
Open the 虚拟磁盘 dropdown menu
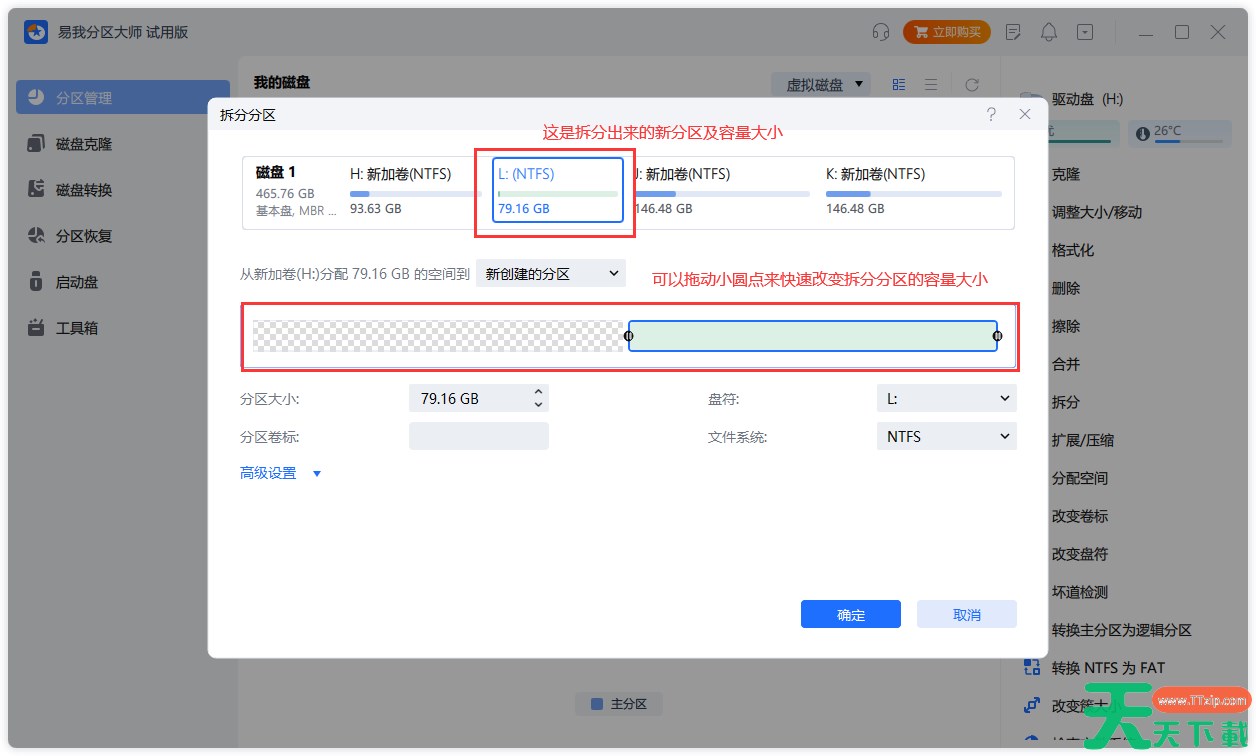820,85
